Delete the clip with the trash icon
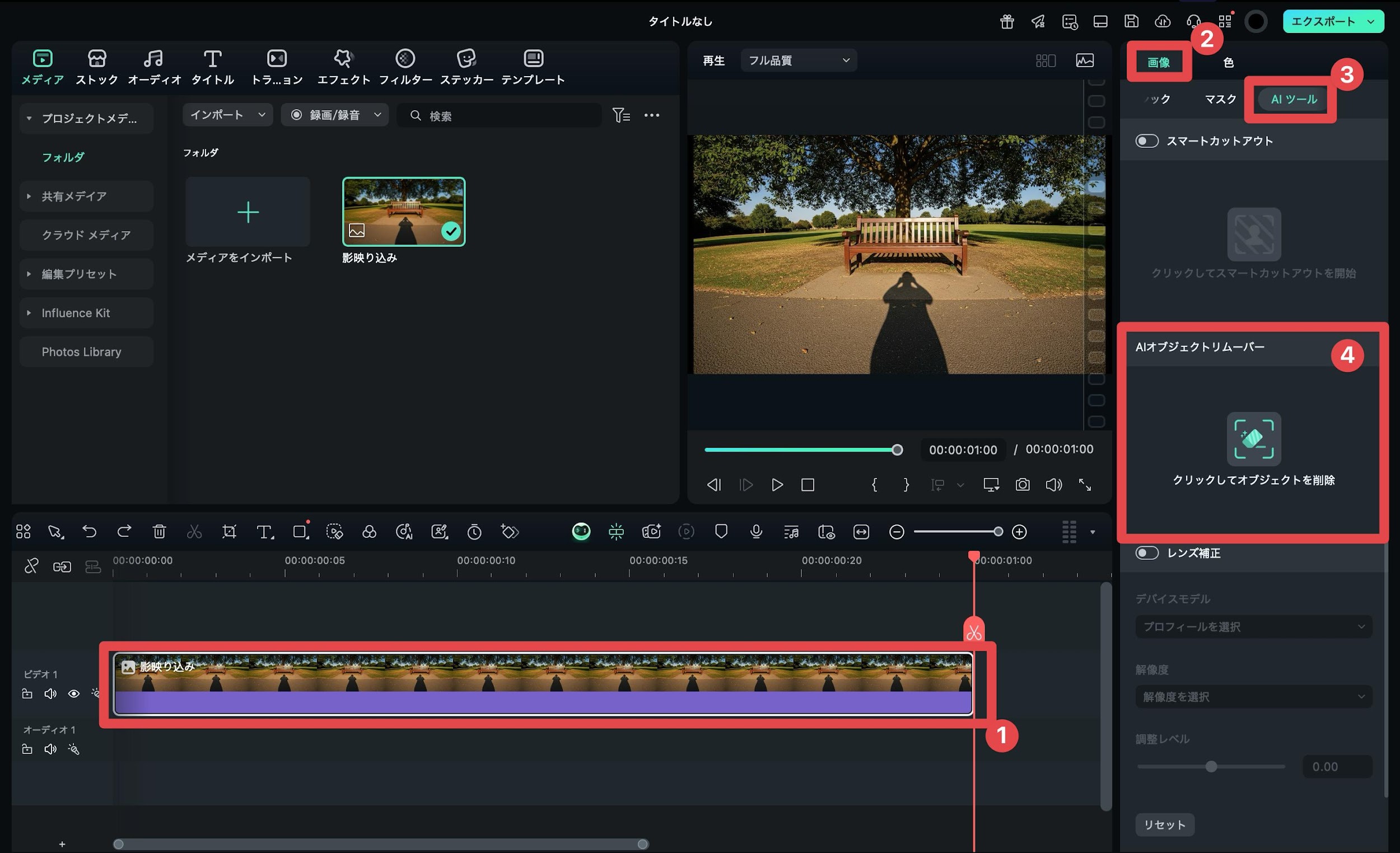The image size is (1400, 853). click(159, 532)
